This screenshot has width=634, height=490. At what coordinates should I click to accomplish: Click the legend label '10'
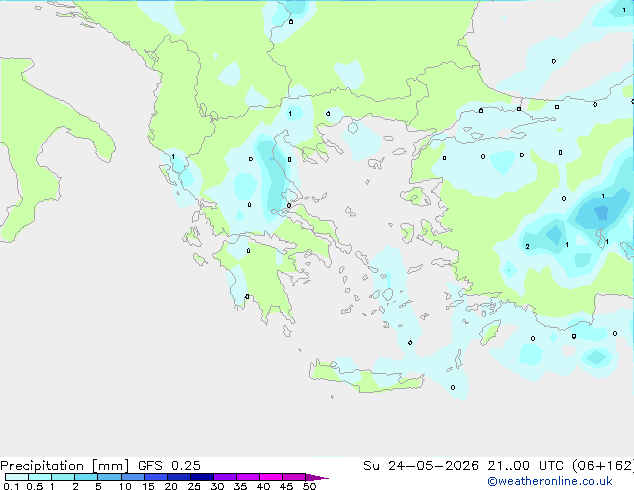pos(125,486)
